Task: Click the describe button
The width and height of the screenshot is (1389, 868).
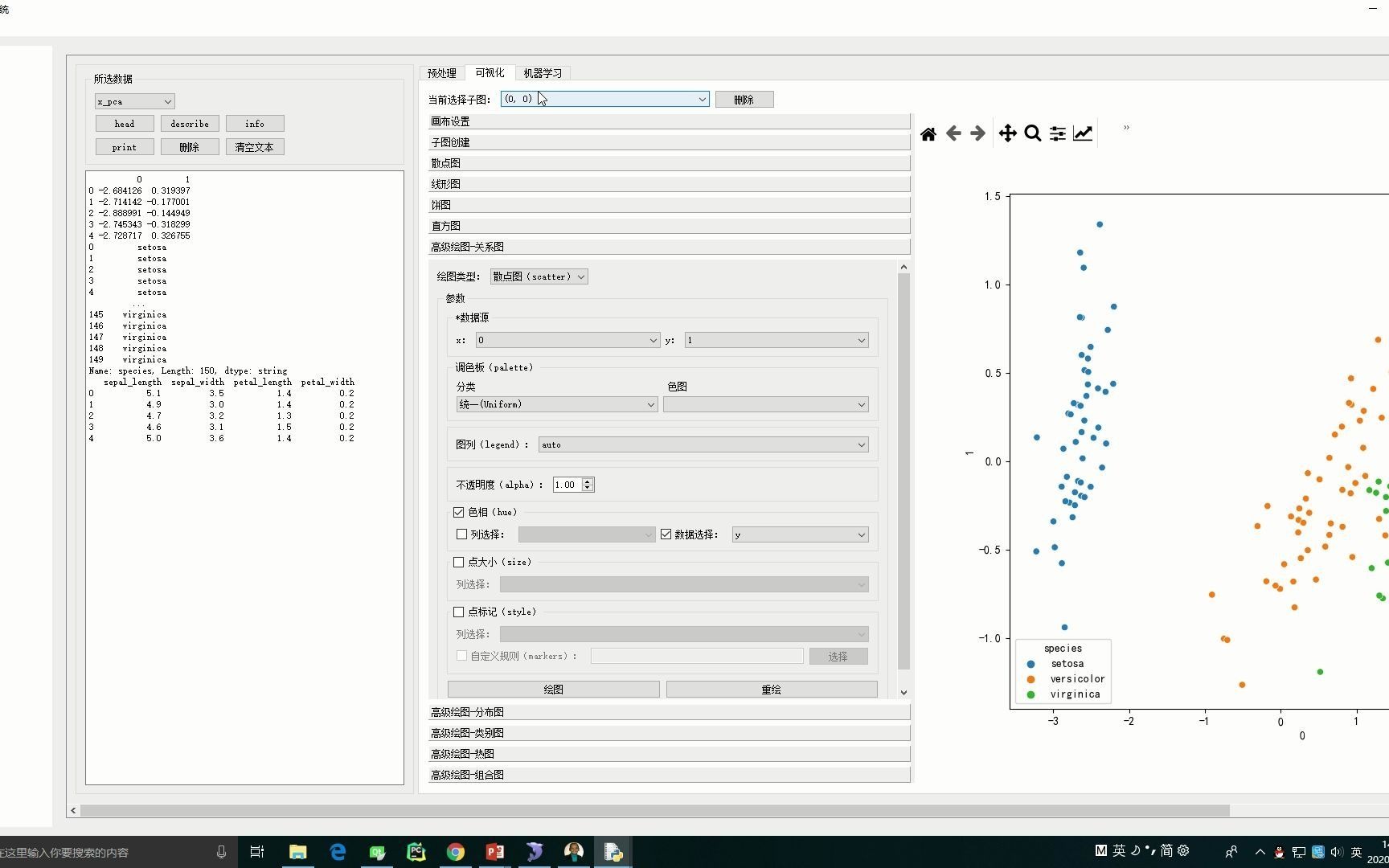Action: click(x=189, y=123)
